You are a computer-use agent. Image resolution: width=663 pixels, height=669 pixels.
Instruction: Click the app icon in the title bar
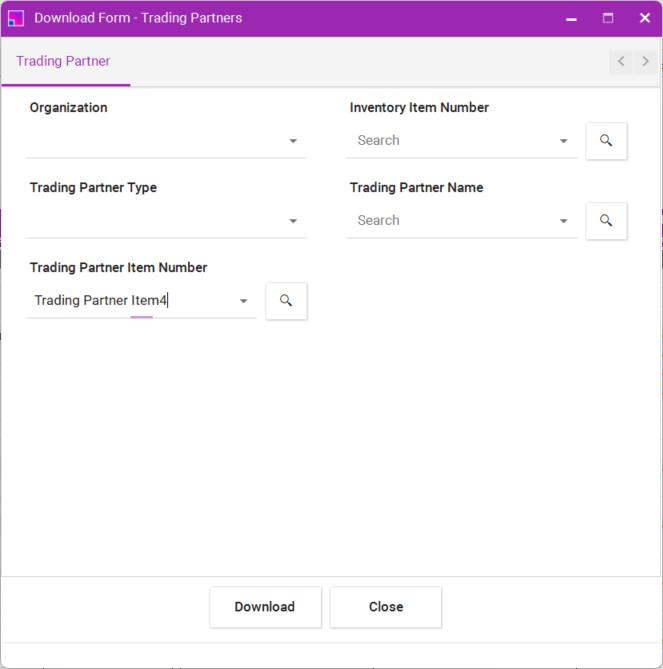[16, 18]
